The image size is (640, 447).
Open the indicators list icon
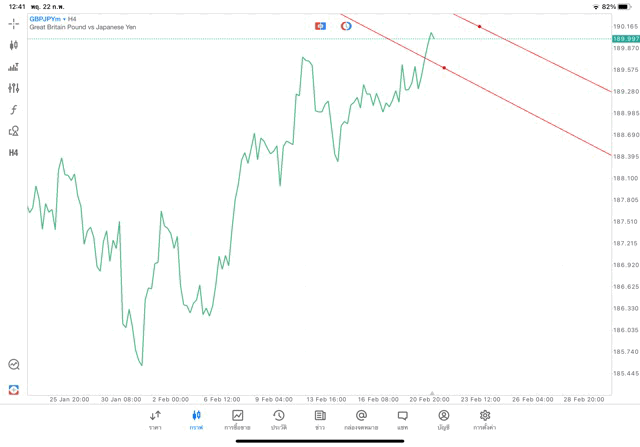[x=13, y=67]
